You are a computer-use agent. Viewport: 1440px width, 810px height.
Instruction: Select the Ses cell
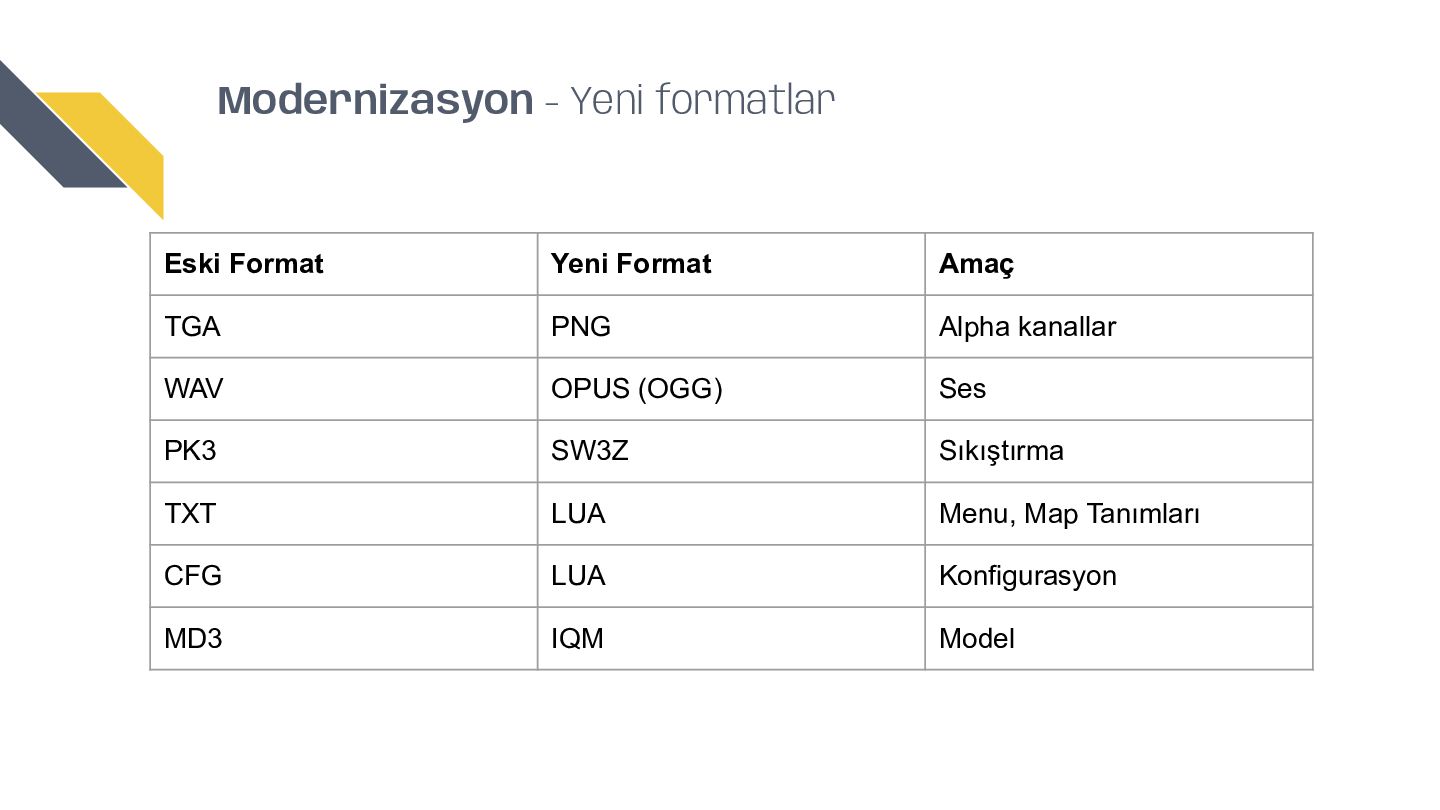point(1118,389)
